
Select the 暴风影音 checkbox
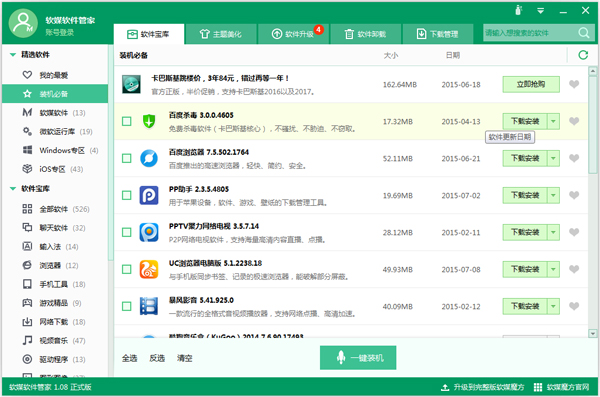[x=127, y=306]
